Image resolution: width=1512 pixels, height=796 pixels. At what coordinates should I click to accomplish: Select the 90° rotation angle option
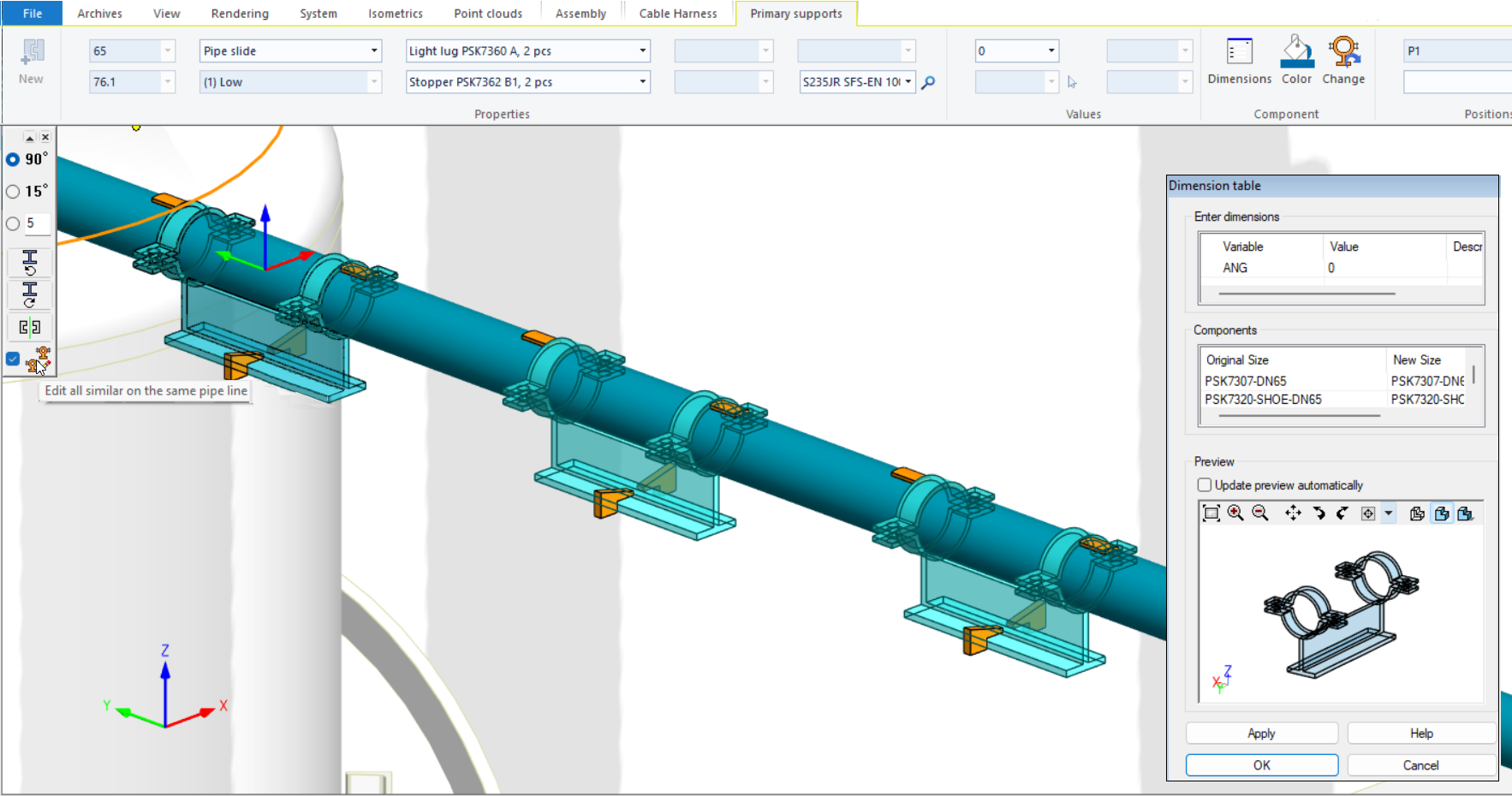point(14,159)
